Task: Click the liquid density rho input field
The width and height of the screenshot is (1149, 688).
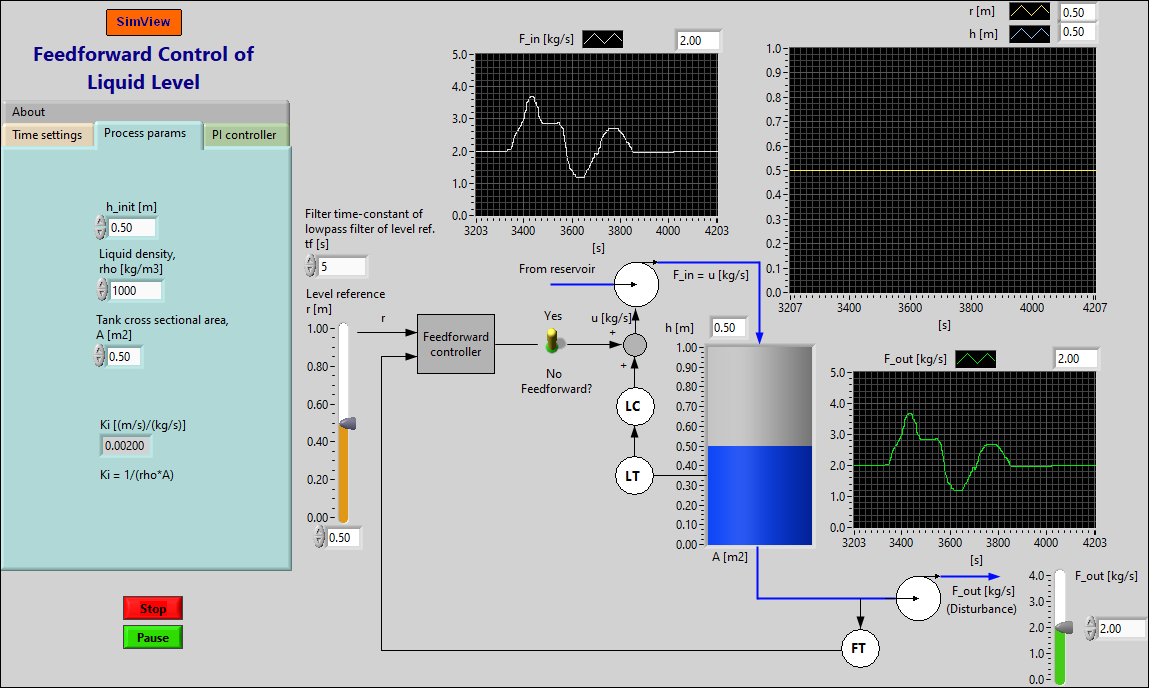Action: click(135, 290)
